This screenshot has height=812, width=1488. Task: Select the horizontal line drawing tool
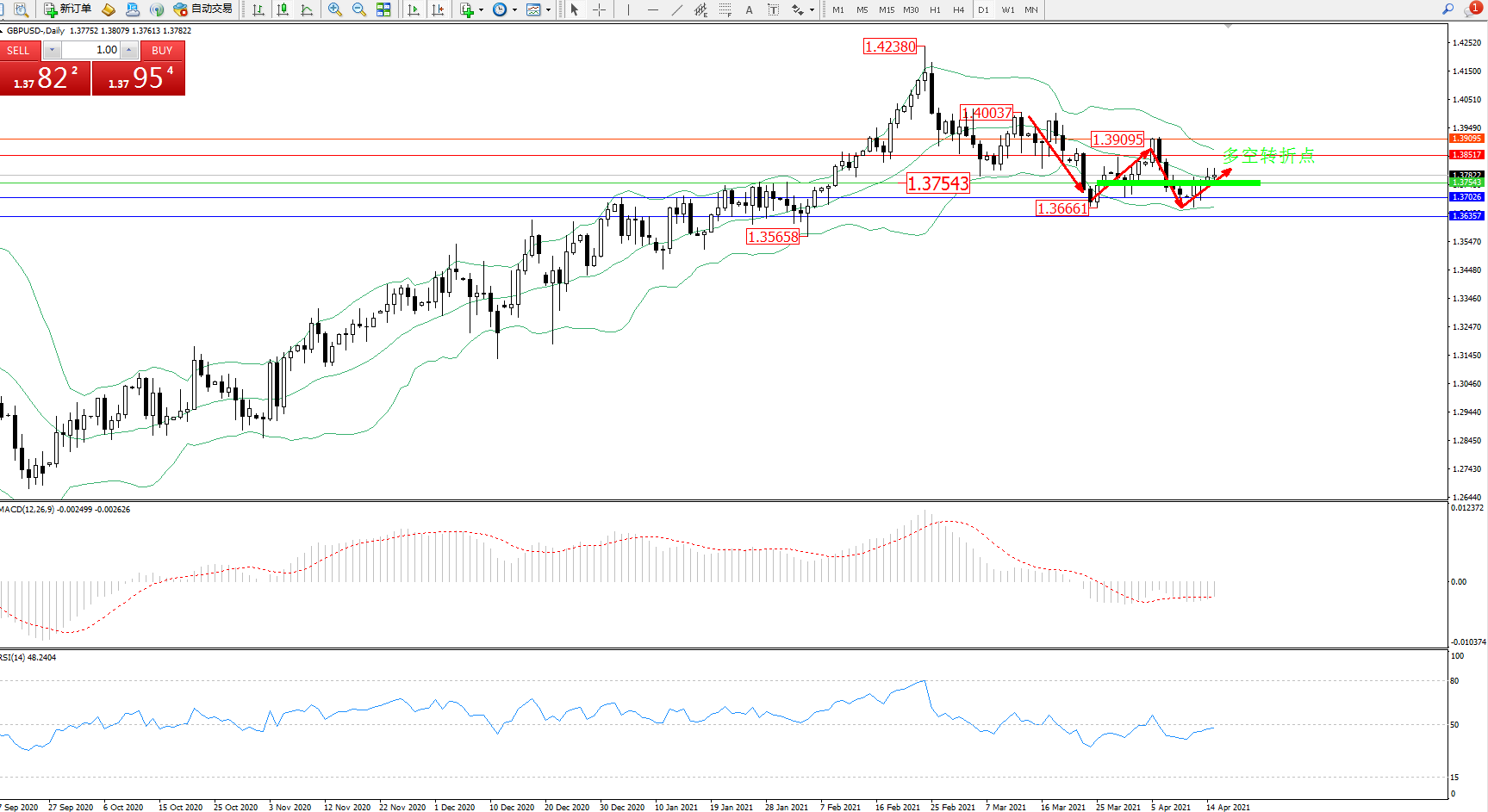(653, 9)
